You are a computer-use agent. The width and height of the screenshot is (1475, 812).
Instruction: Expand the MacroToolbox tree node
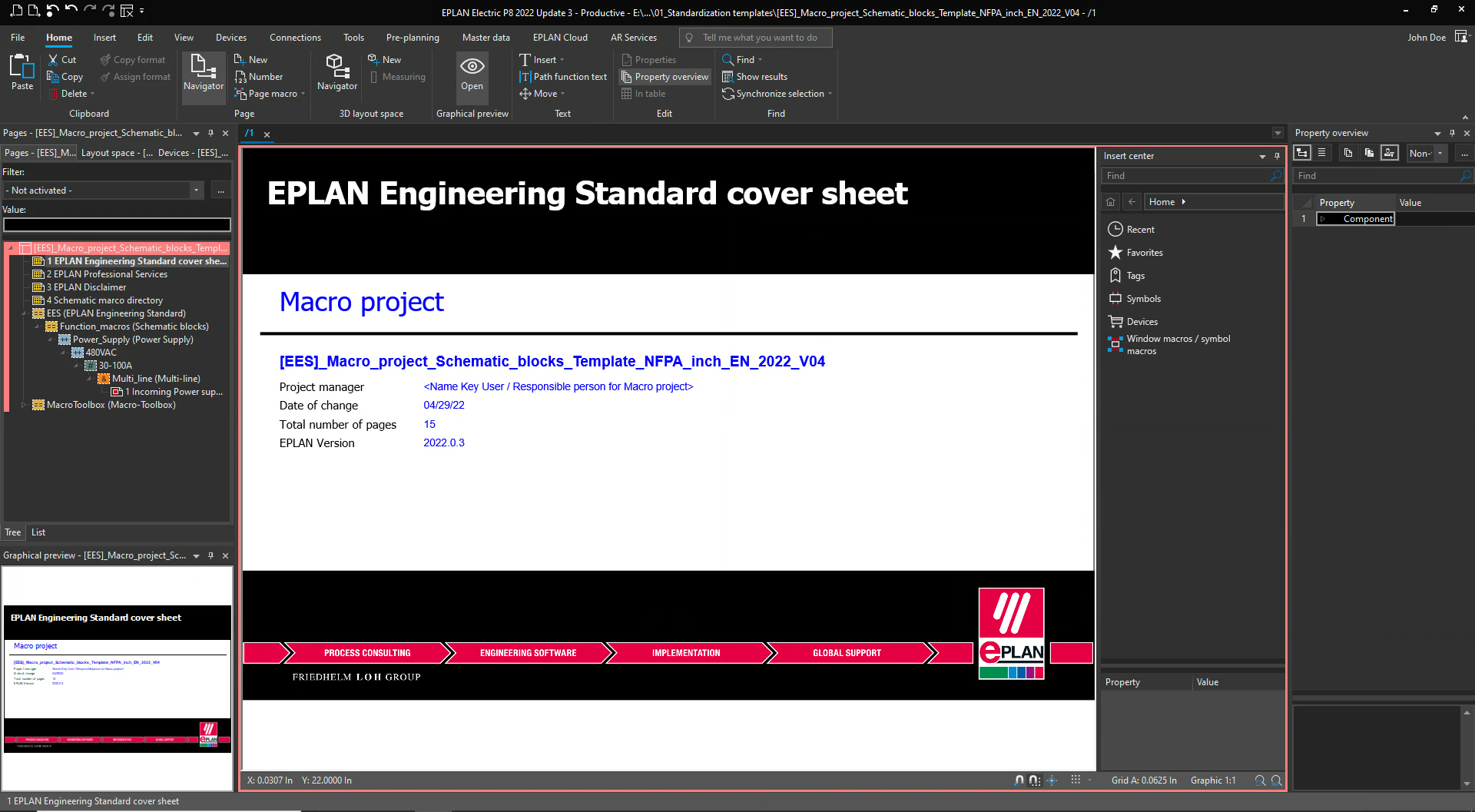pos(24,405)
